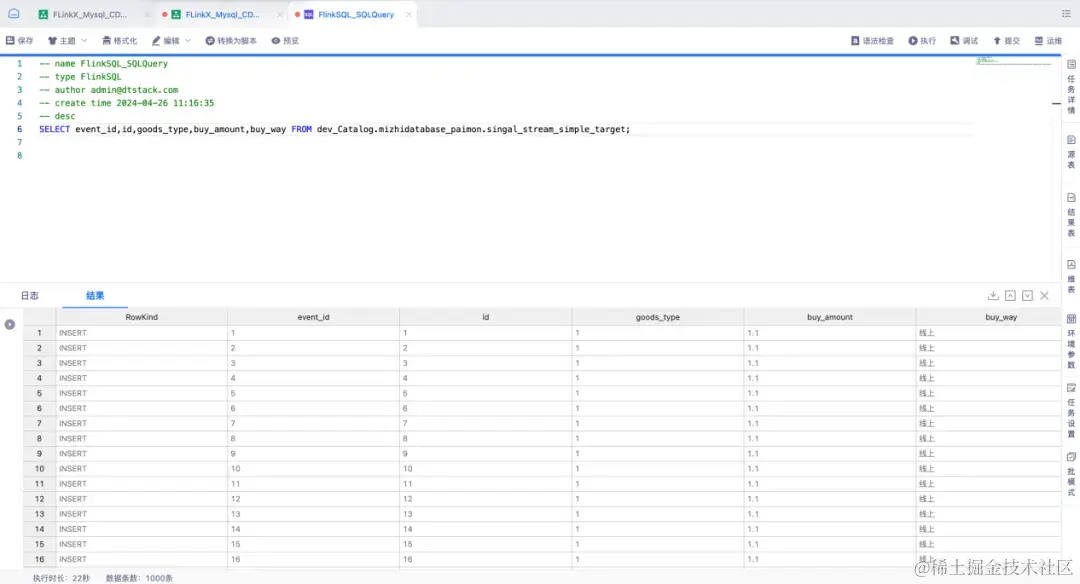
Task: Click the id column header
Action: click(x=486, y=317)
